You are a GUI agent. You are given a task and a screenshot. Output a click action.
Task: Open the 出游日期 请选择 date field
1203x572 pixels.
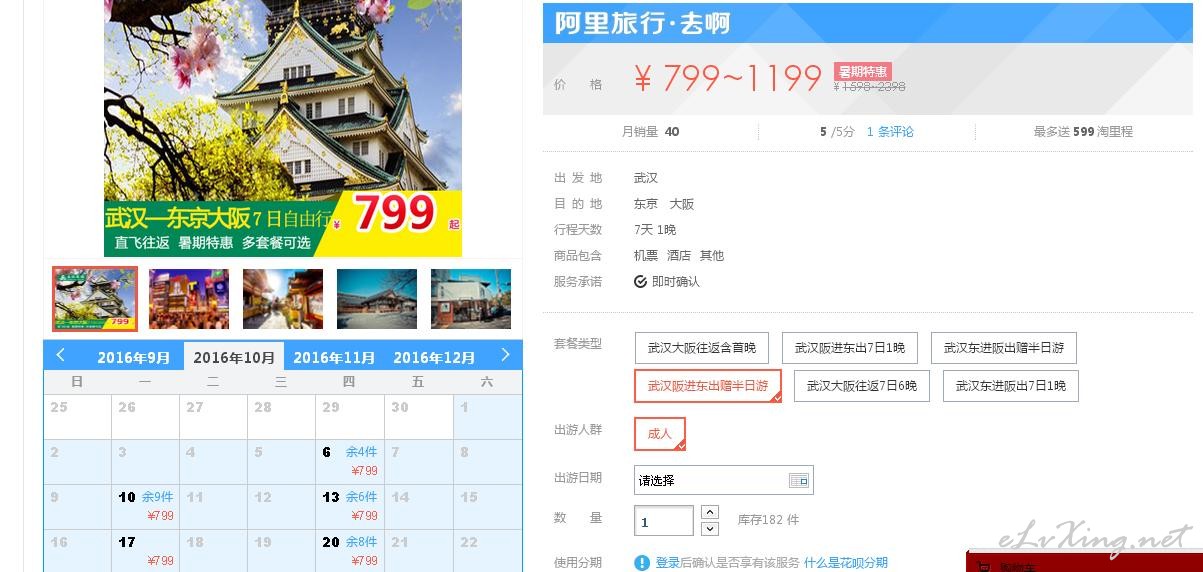click(x=724, y=480)
